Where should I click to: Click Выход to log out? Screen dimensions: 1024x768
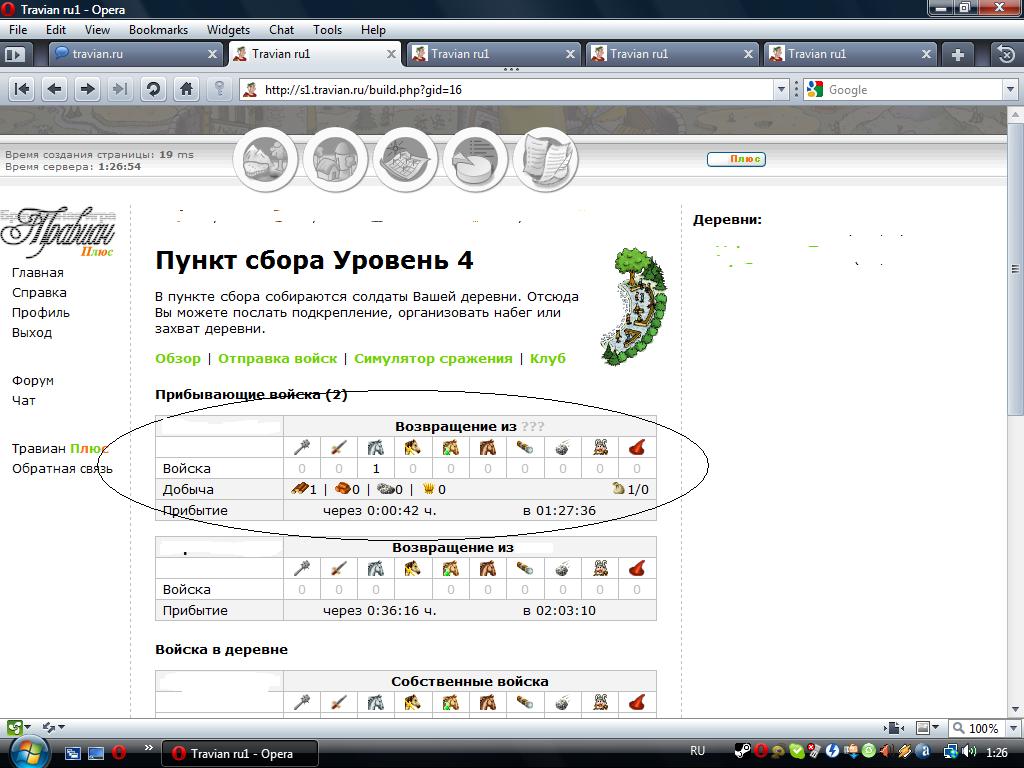(31, 332)
